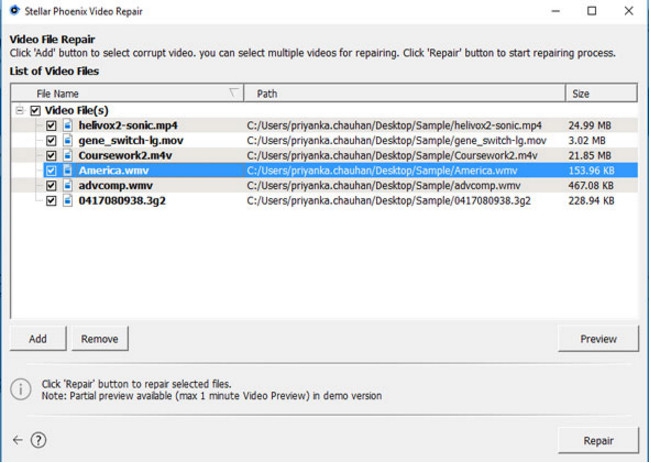The height and width of the screenshot is (463, 651).
Task: Click the Preview button
Action: [598, 338]
